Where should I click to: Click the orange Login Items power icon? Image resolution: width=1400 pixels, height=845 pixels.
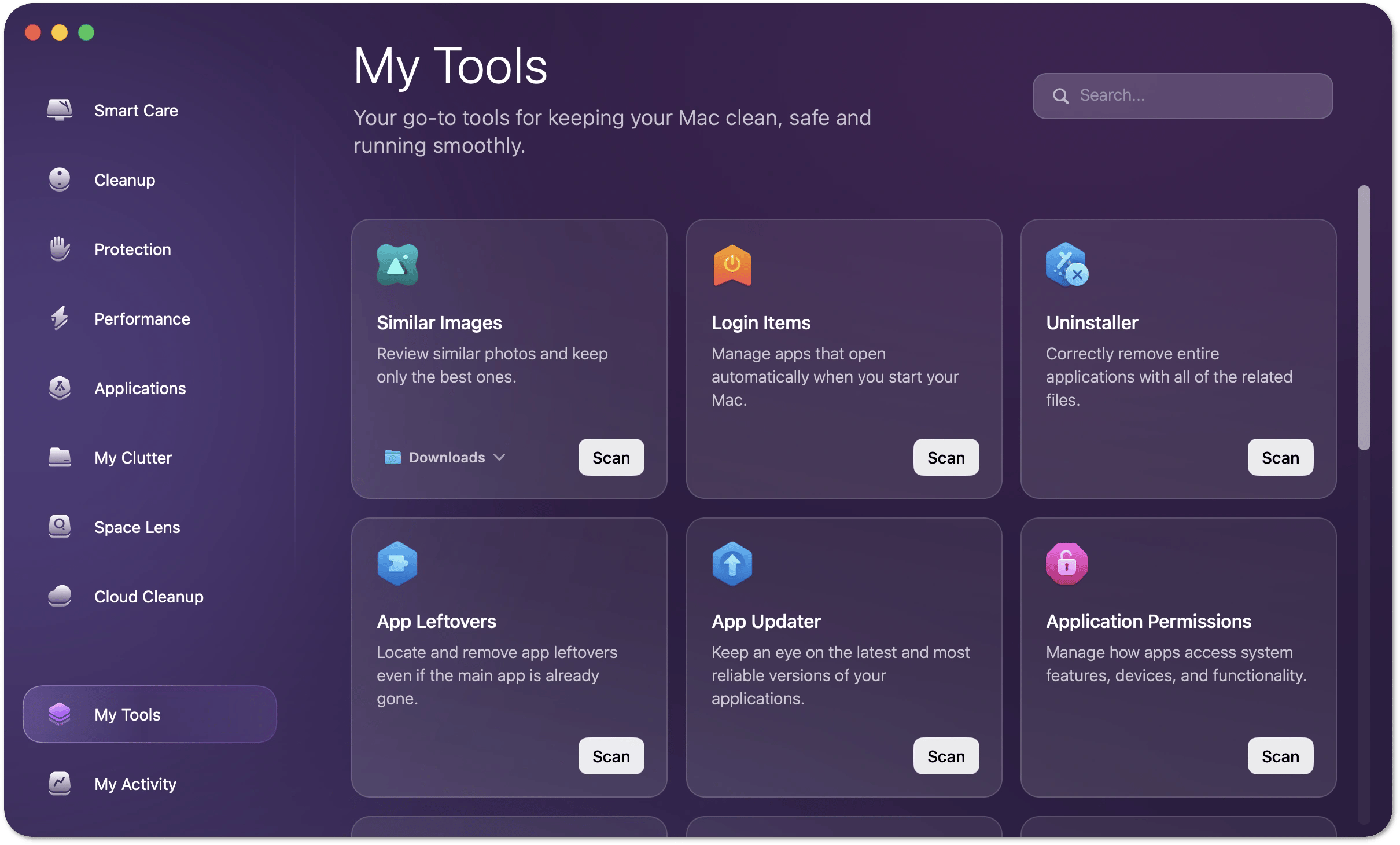[x=732, y=265]
